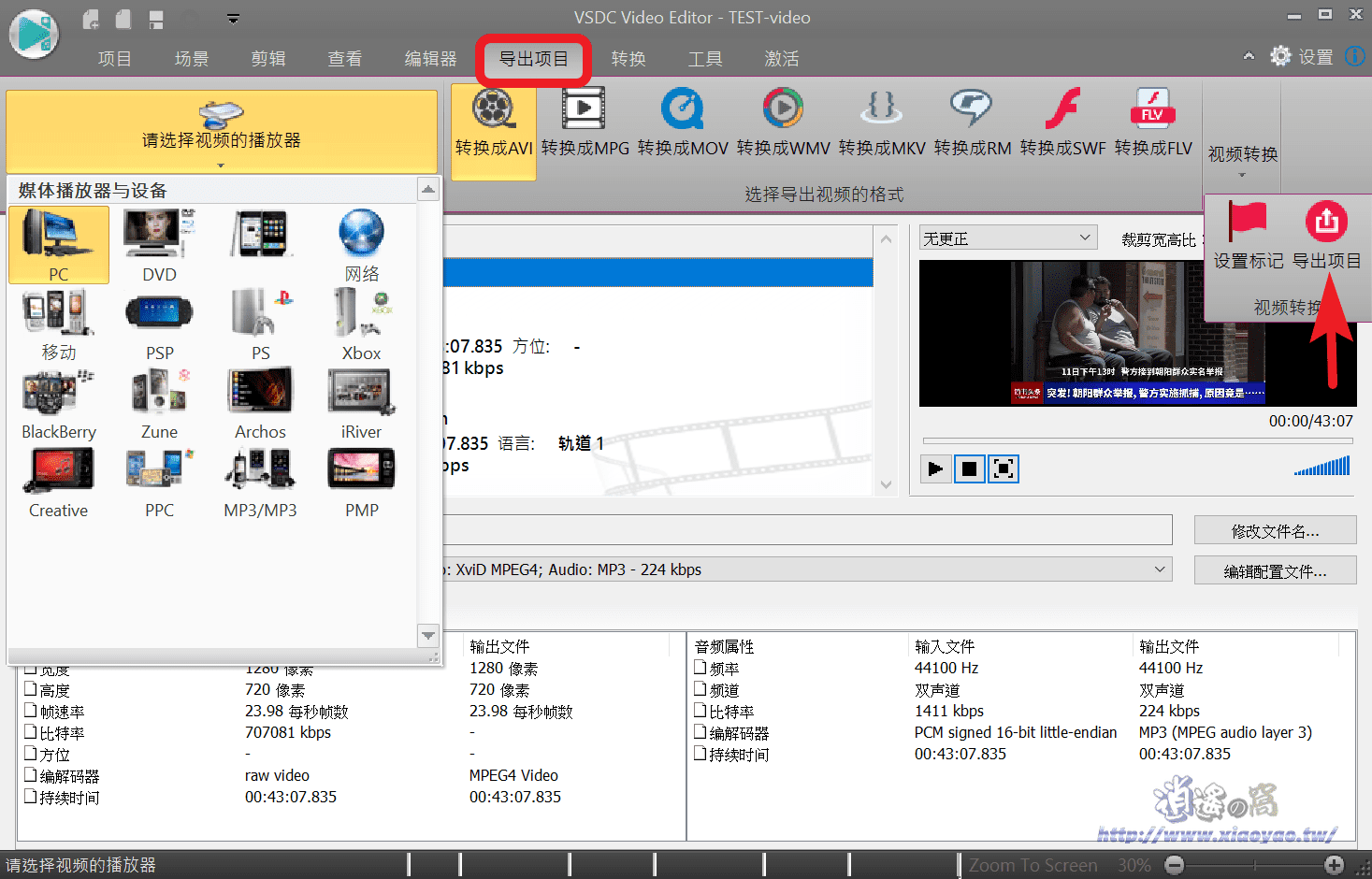Image resolution: width=1372 pixels, height=879 pixels.
Task: Click 转换成SWF format icon
Action: tap(1062, 123)
